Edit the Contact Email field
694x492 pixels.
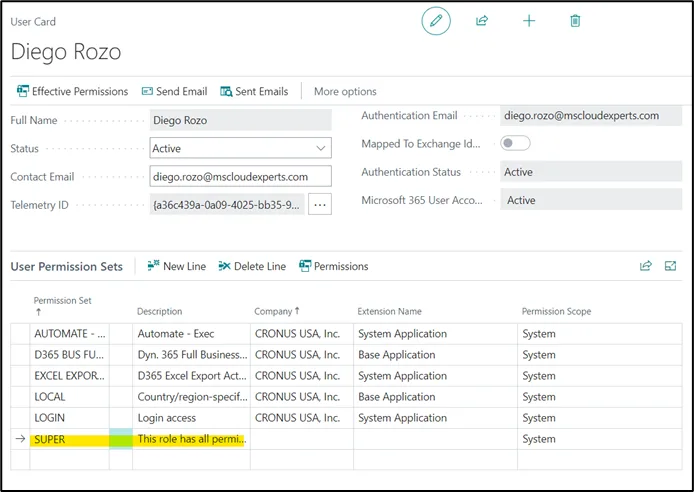240,177
